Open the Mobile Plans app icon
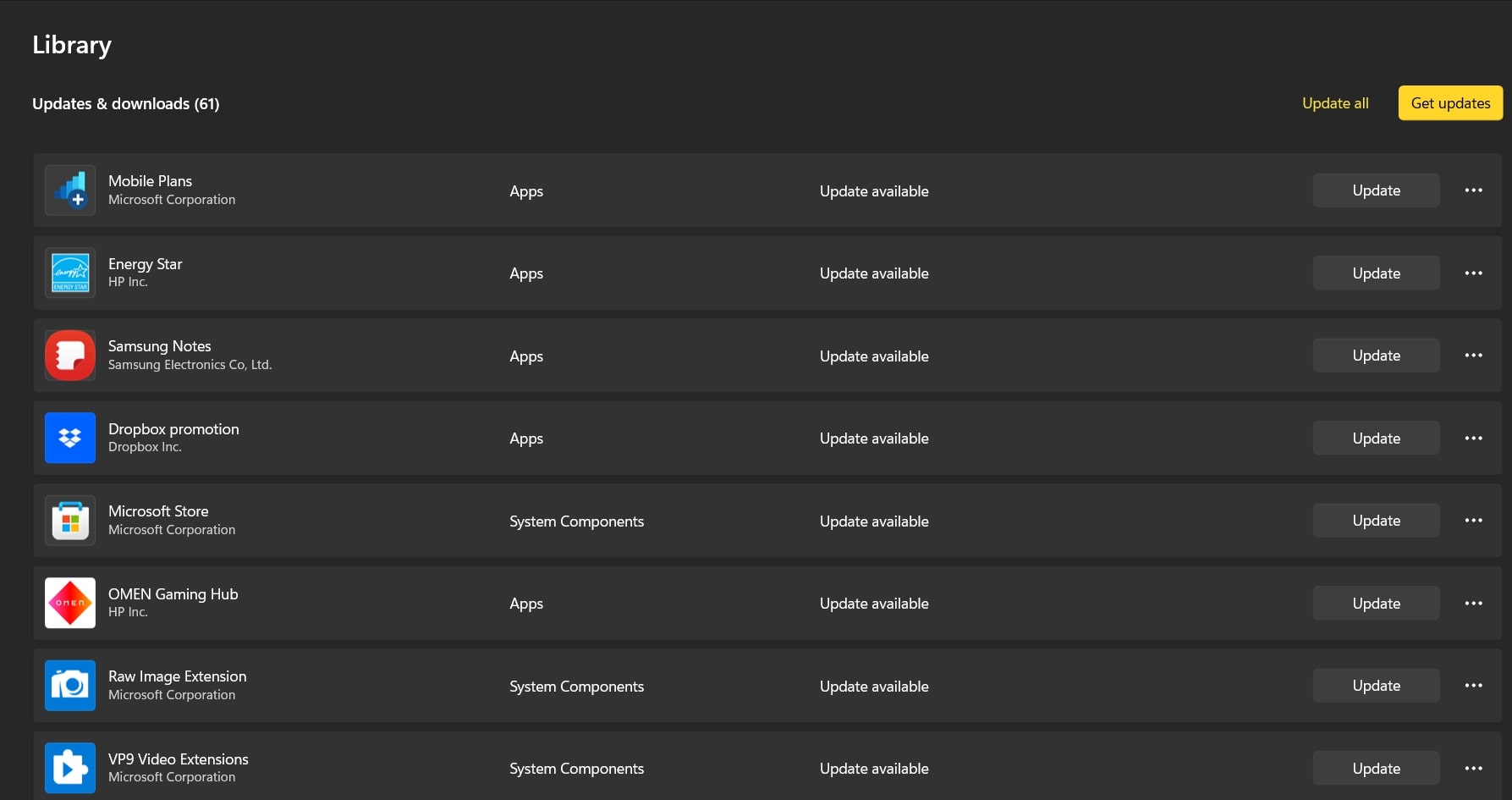Viewport: 1512px width, 800px height. point(70,190)
